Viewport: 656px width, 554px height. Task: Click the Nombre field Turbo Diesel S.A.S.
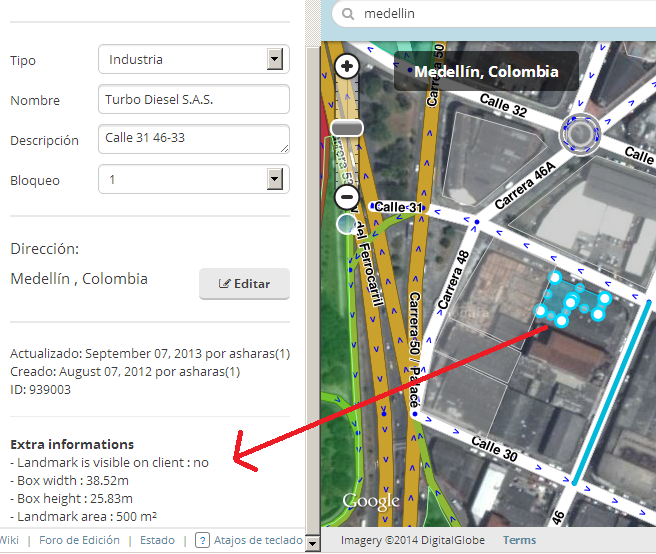pyautogui.click(x=194, y=99)
